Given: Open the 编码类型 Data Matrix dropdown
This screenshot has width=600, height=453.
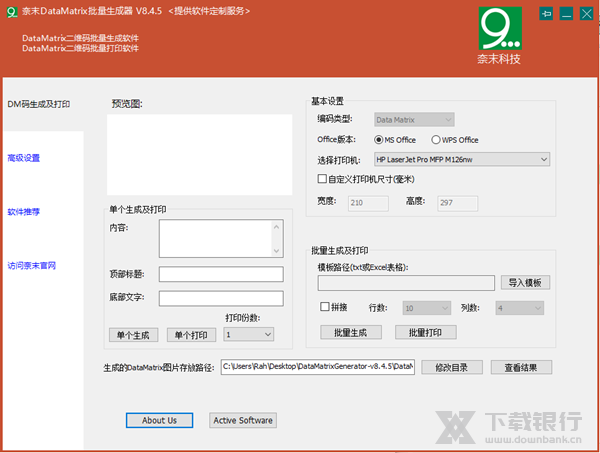Looking at the screenshot, I should point(414,120).
